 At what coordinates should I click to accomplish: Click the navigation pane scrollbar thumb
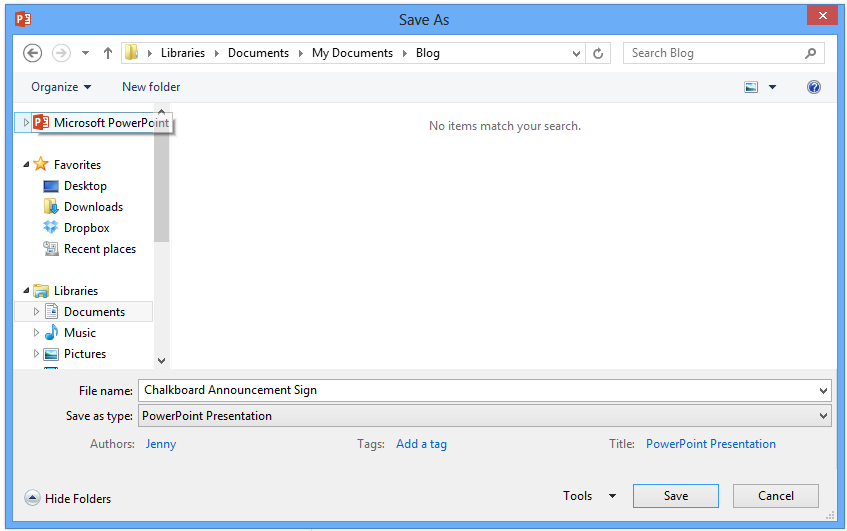pyautogui.click(x=161, y=180)
